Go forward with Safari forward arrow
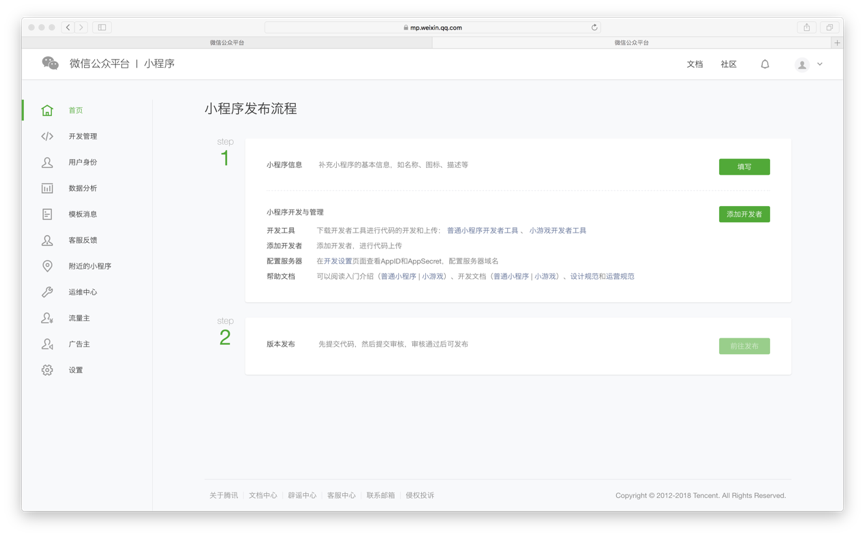This screenshot has width=864, height=535. 81,27
